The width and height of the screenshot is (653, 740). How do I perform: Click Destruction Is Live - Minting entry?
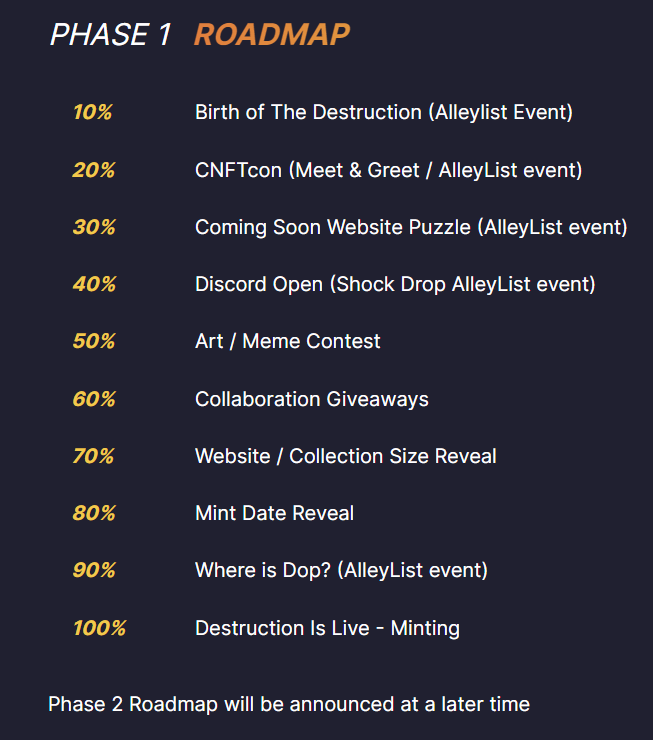click(327, 629)
